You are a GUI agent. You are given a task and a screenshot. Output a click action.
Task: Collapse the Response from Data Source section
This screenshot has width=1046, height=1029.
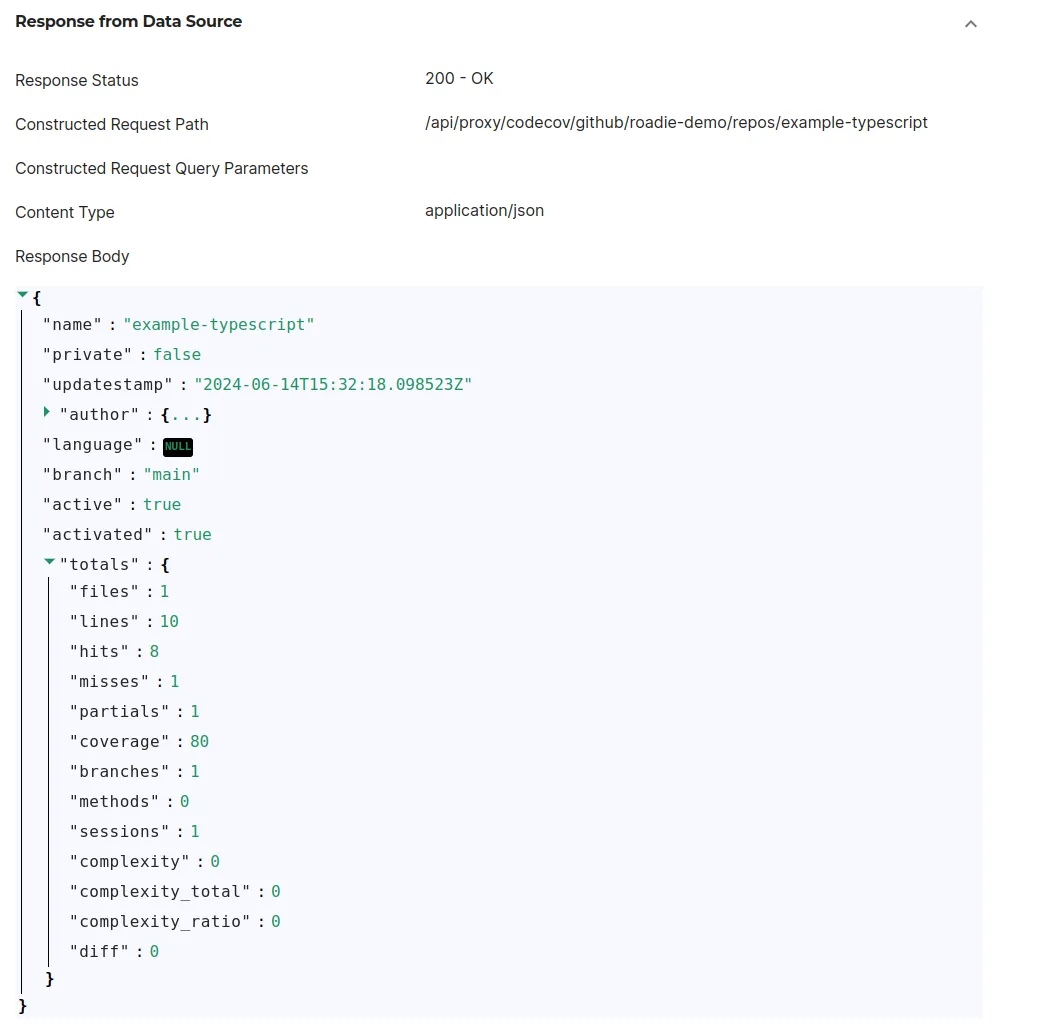point(969,23)
